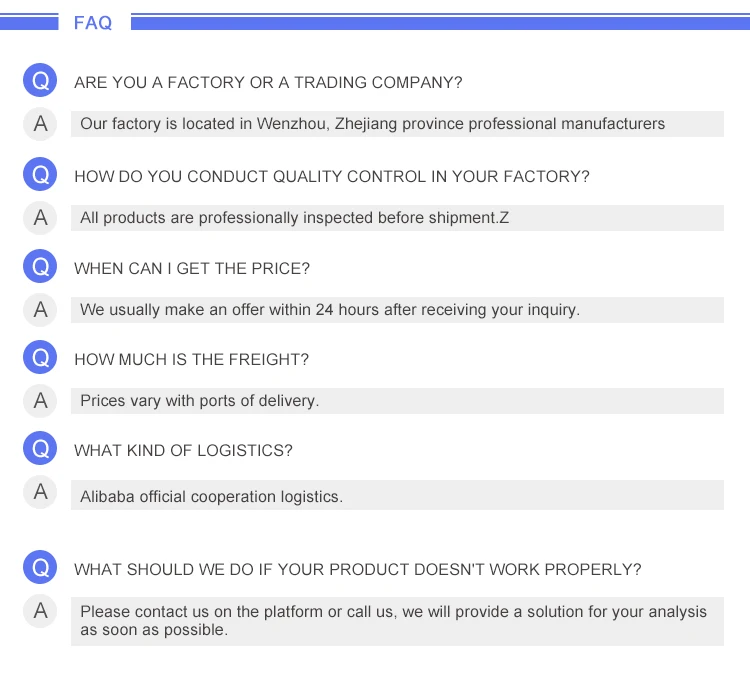Viewport: 750px width, 688px height.
Task: Click the 'WHEN CAN I GET THE PRICE?' question
Action: click(x=192, y=268)
